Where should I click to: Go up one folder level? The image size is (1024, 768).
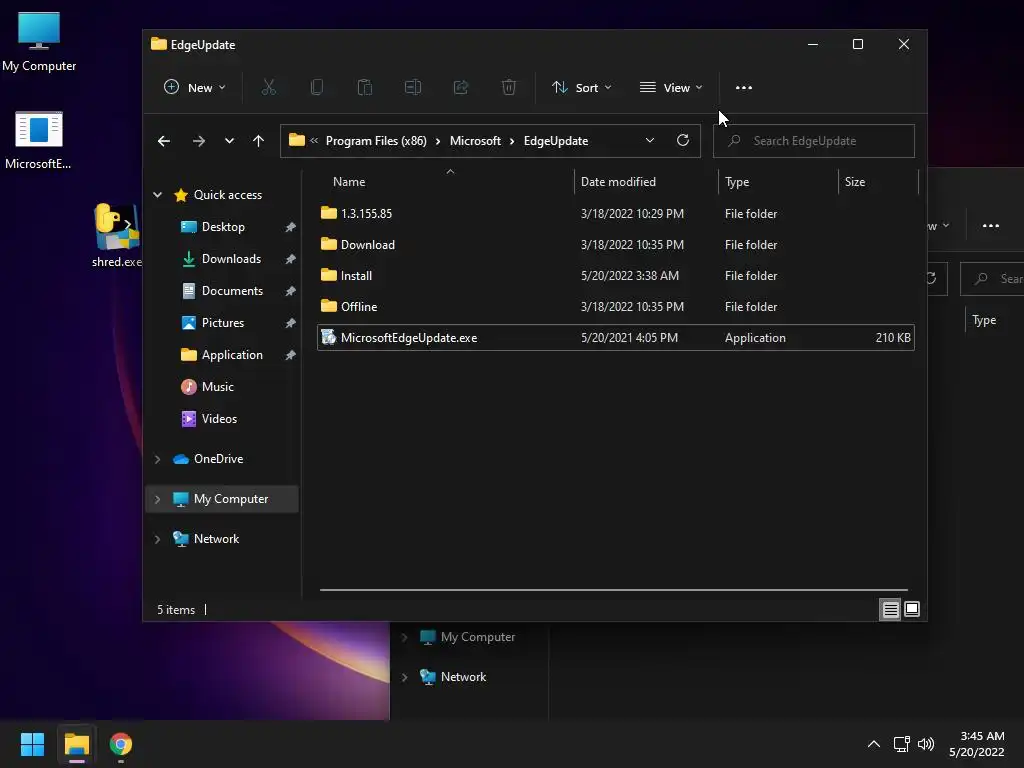[259, 141]
